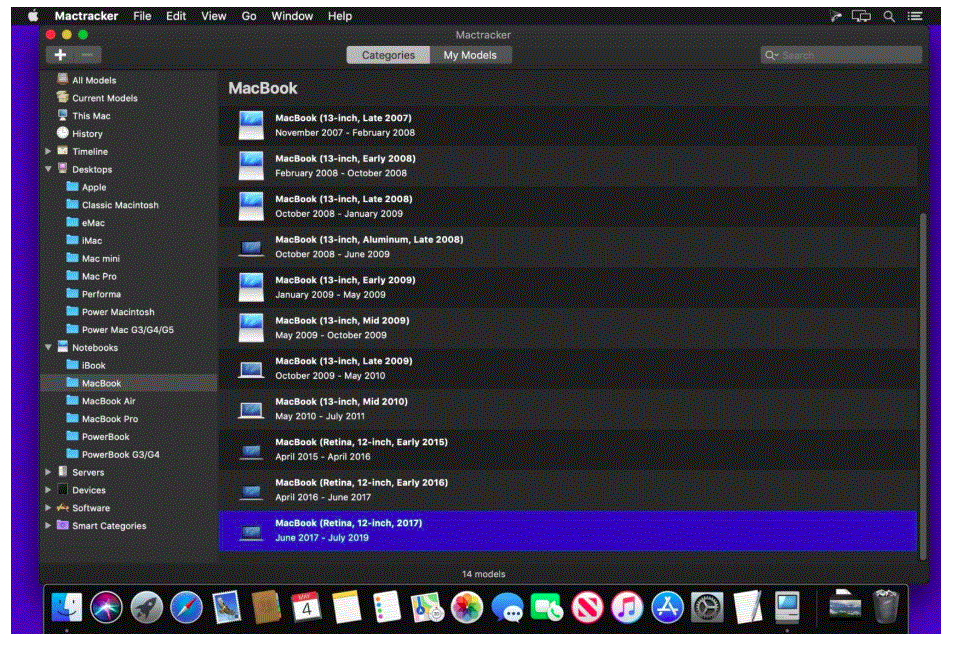Launch Siri from the Dock

point(106,607)
